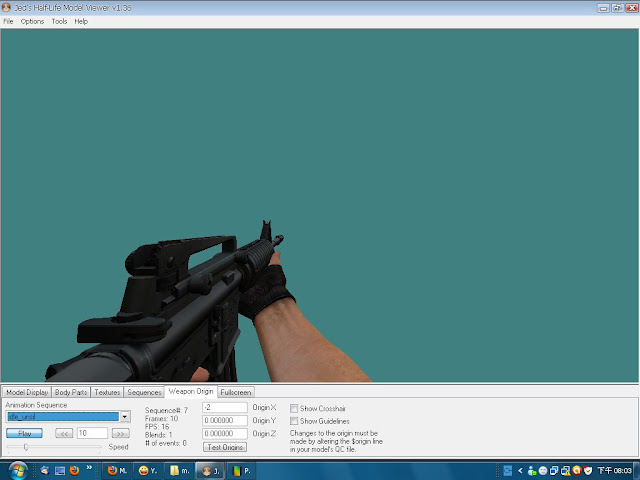Switch to the Firefox taskbar window

[116, 471]
